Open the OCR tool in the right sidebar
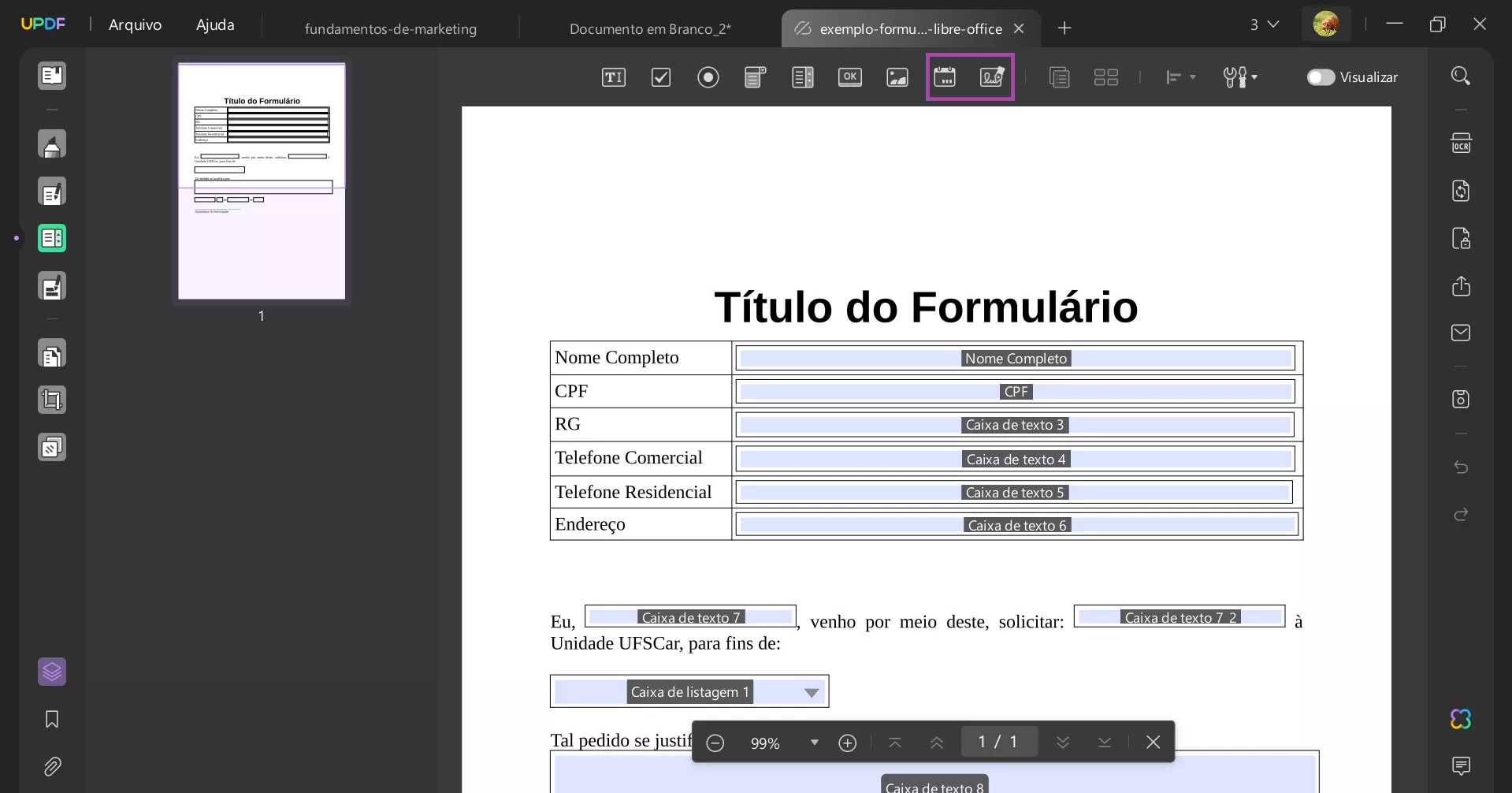The image size is (1512, 793). coord(1461,143)
